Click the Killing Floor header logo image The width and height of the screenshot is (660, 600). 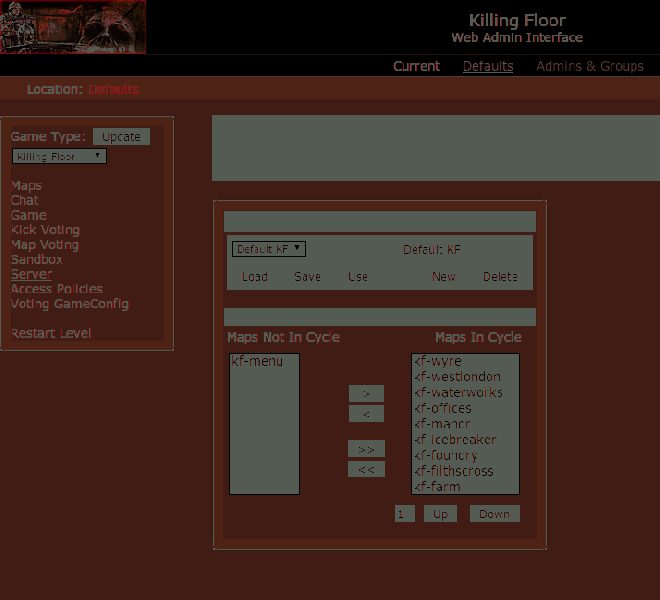[73, 27]
